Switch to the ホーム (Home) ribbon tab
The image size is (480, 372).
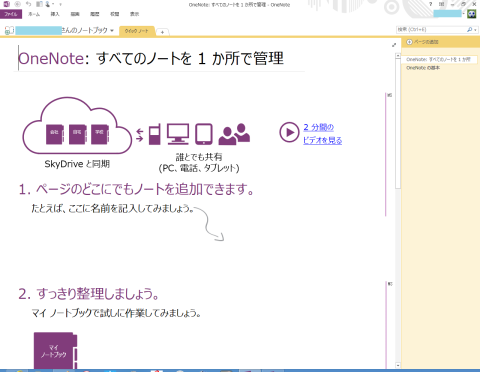click(34, 14)
